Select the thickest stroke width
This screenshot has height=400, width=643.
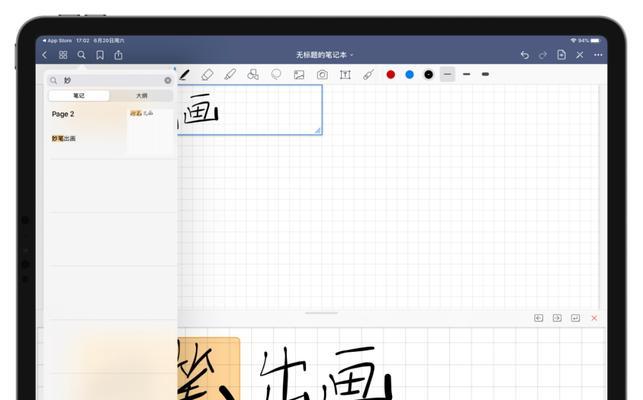coord(485,74)
